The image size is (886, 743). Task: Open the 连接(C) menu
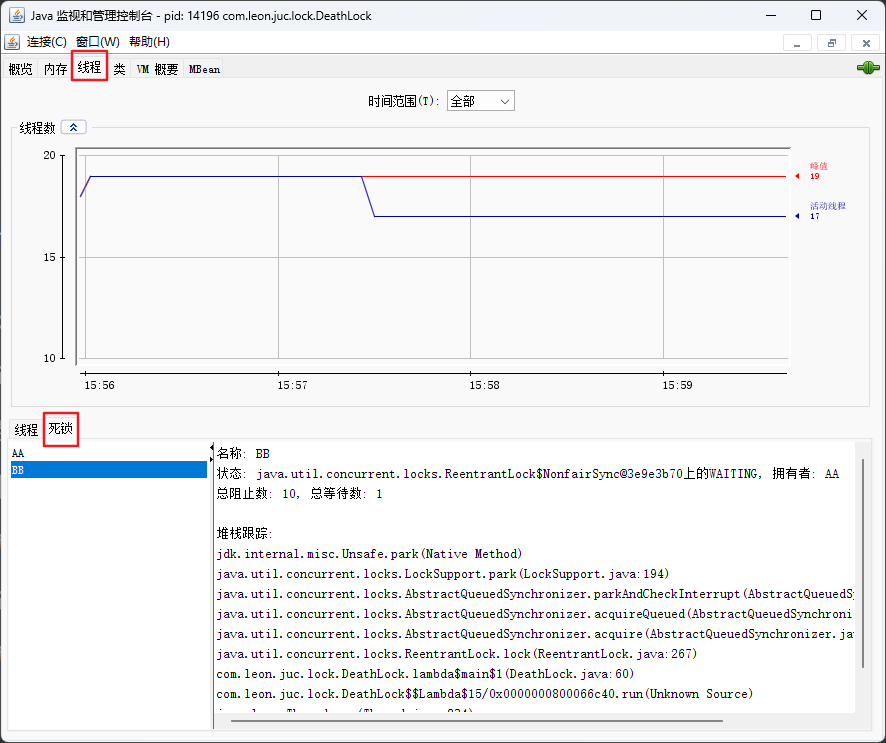point(46,42)
